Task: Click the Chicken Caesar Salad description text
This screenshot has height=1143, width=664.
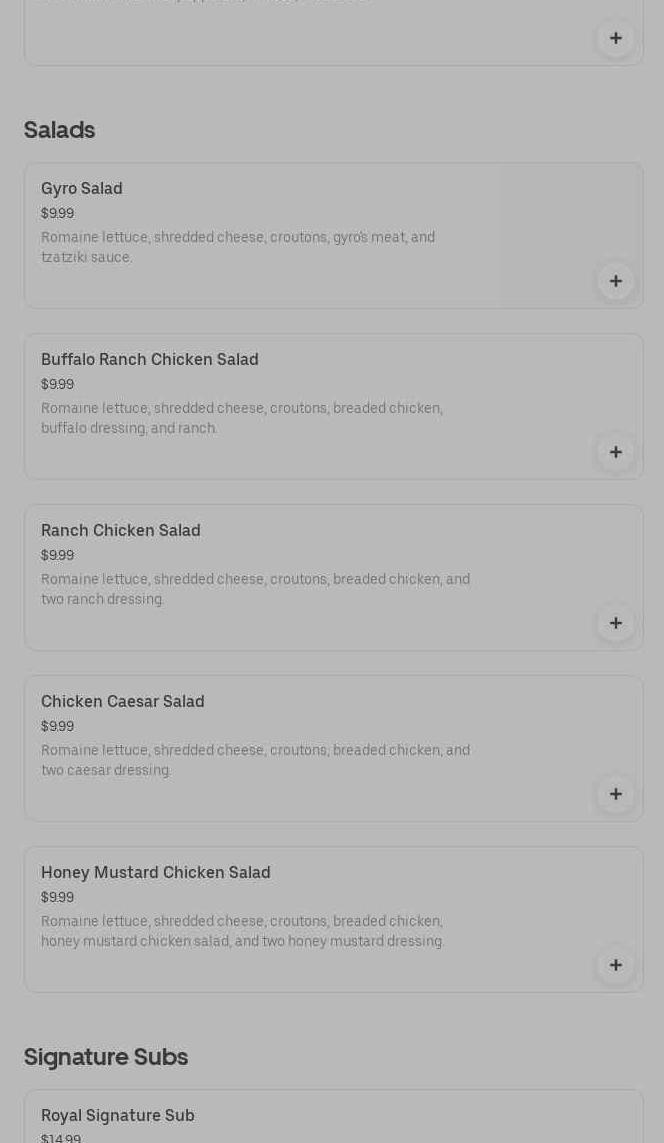Action: pos(255,760)
